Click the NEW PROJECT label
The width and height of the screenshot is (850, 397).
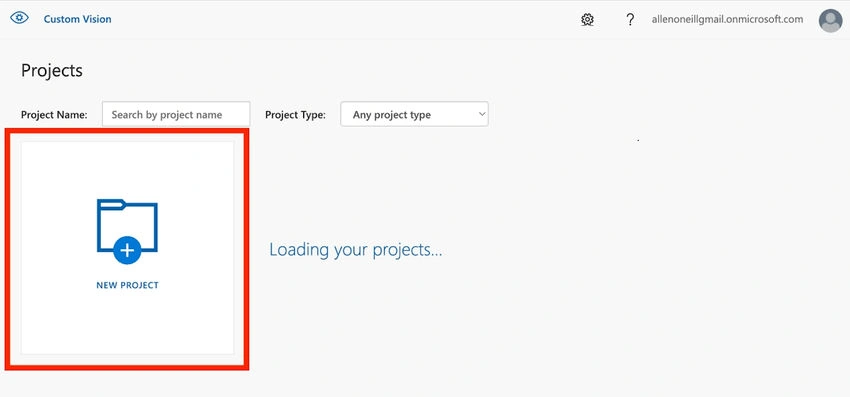127,285
